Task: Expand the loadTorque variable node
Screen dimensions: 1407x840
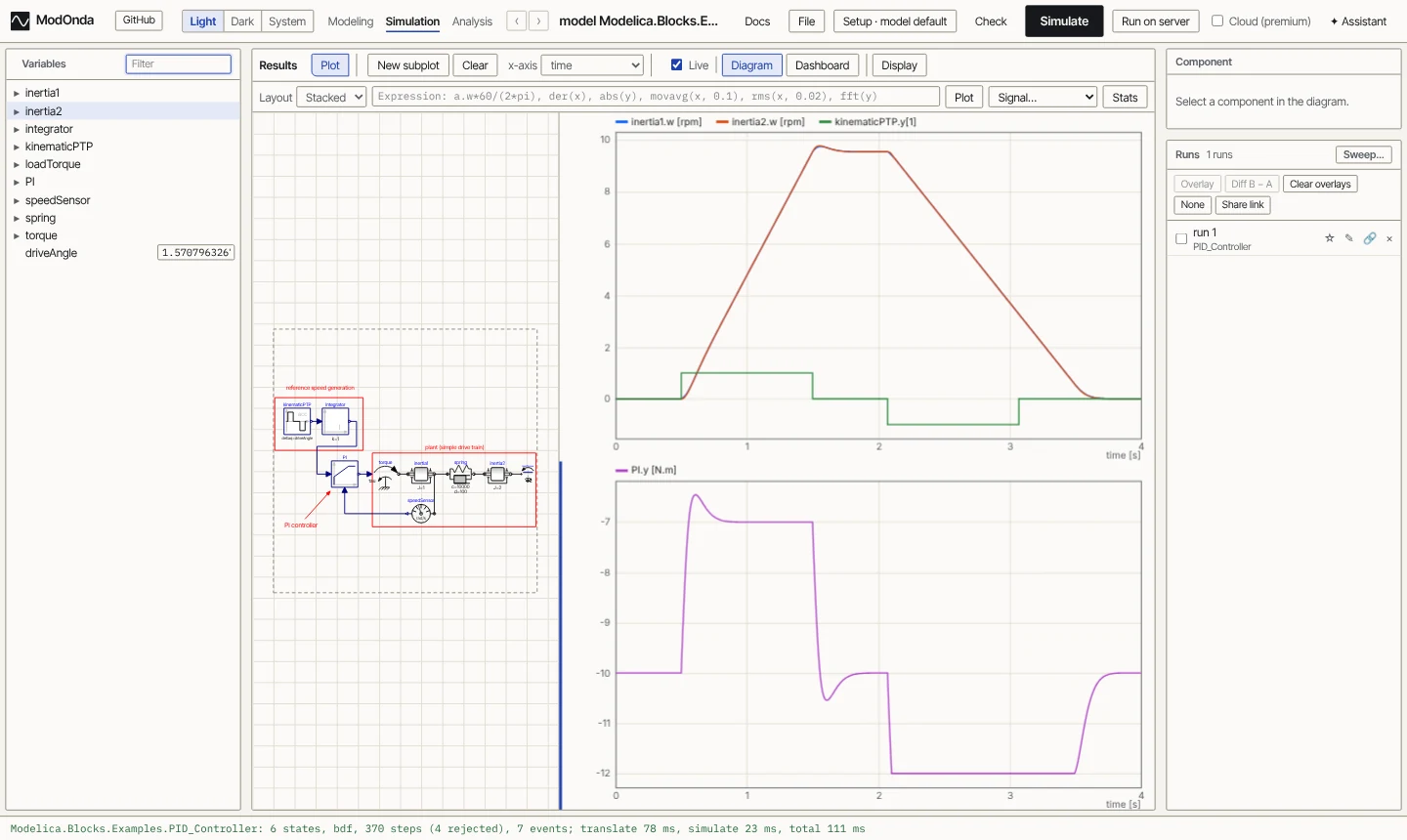Action: 17,165
